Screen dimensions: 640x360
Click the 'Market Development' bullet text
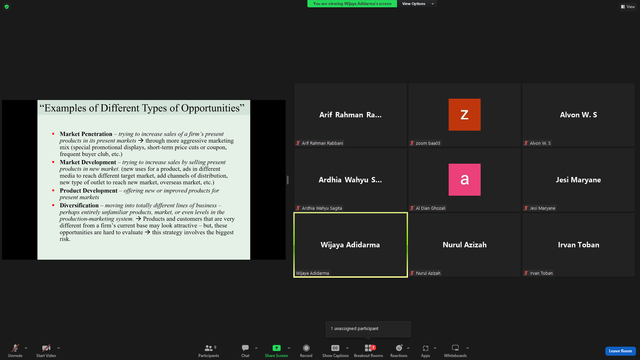pyautogui.click(x=88, y=162)
